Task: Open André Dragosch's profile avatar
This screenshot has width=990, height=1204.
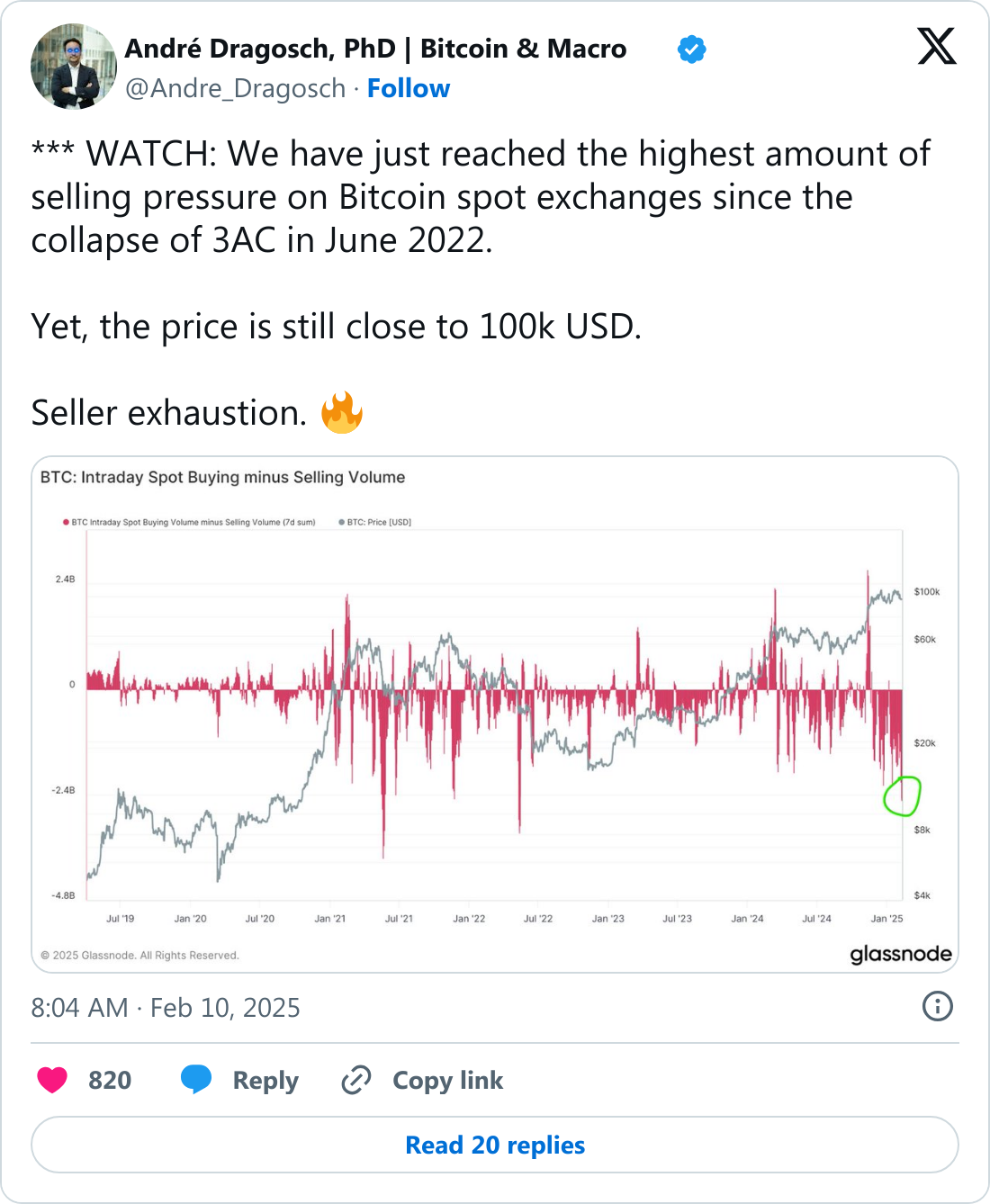Action: click(74, 67)
